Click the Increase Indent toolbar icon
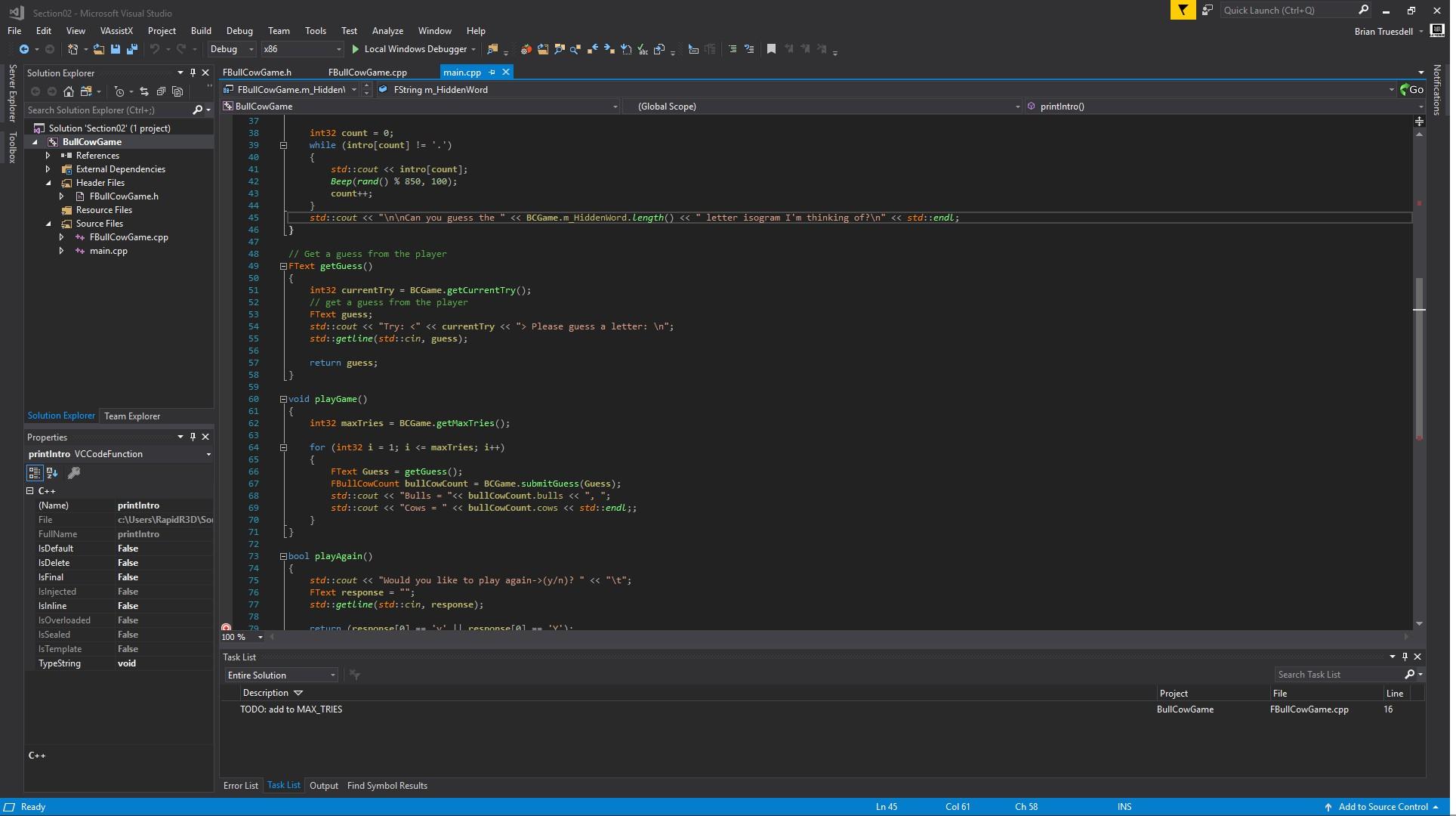Image resolution: width=1456 pixels, height=816 pixels. (710, 49)
